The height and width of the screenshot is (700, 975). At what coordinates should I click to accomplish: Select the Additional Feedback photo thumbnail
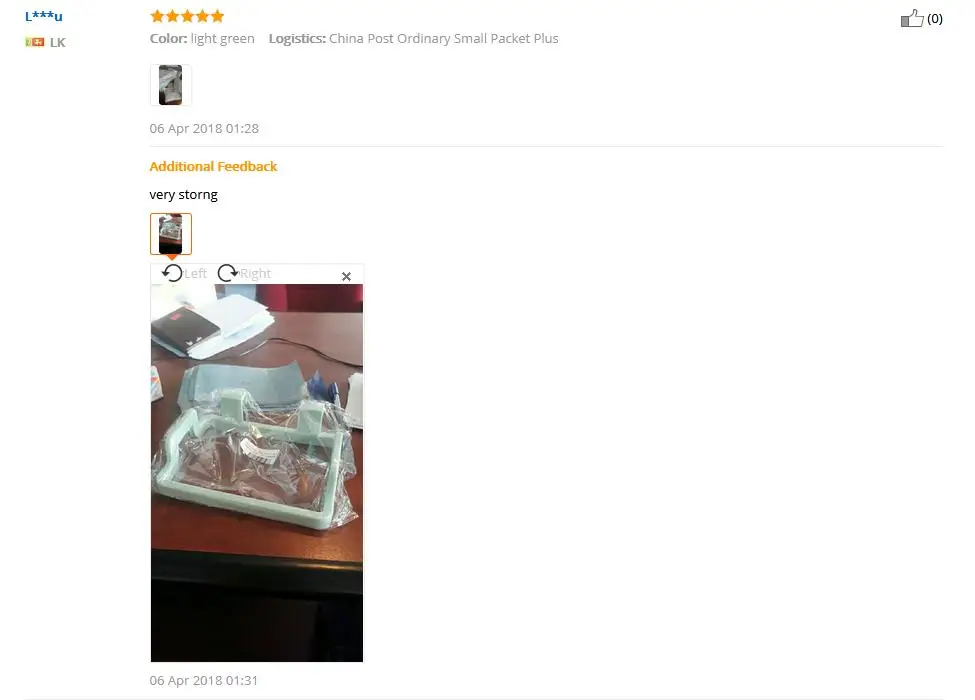click(170, 234)
